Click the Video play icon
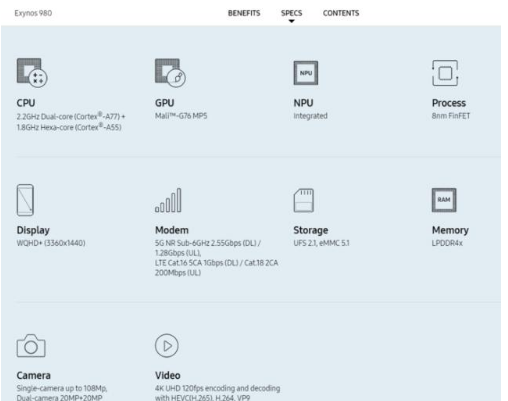 tap(167, 346)
